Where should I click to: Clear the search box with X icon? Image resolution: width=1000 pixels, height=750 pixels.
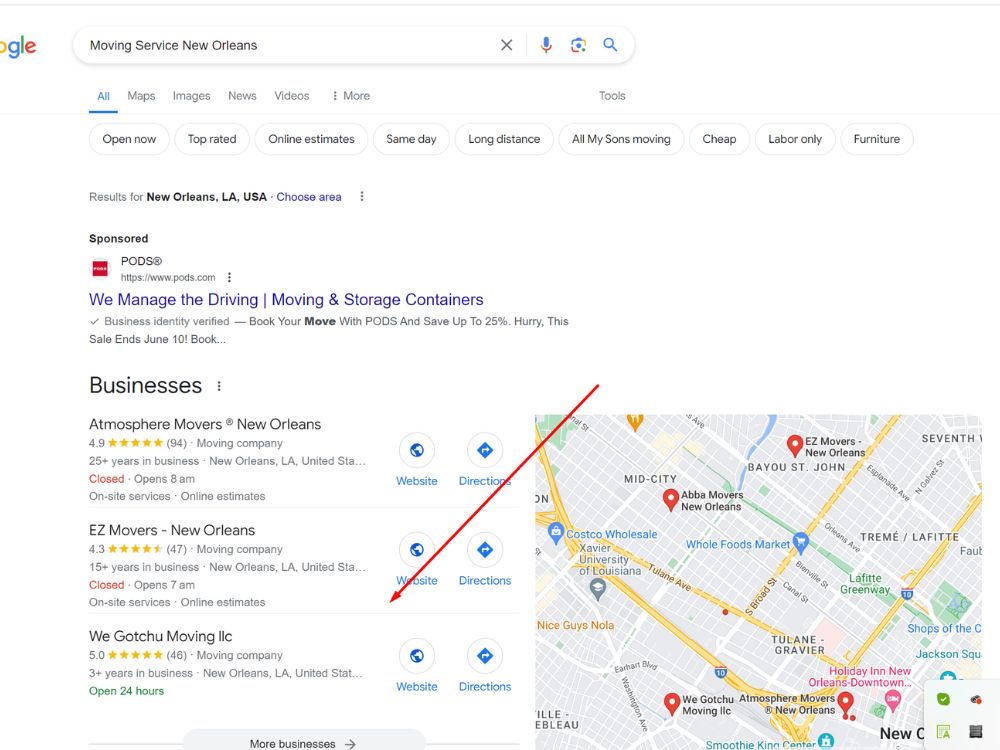point(506,45)
